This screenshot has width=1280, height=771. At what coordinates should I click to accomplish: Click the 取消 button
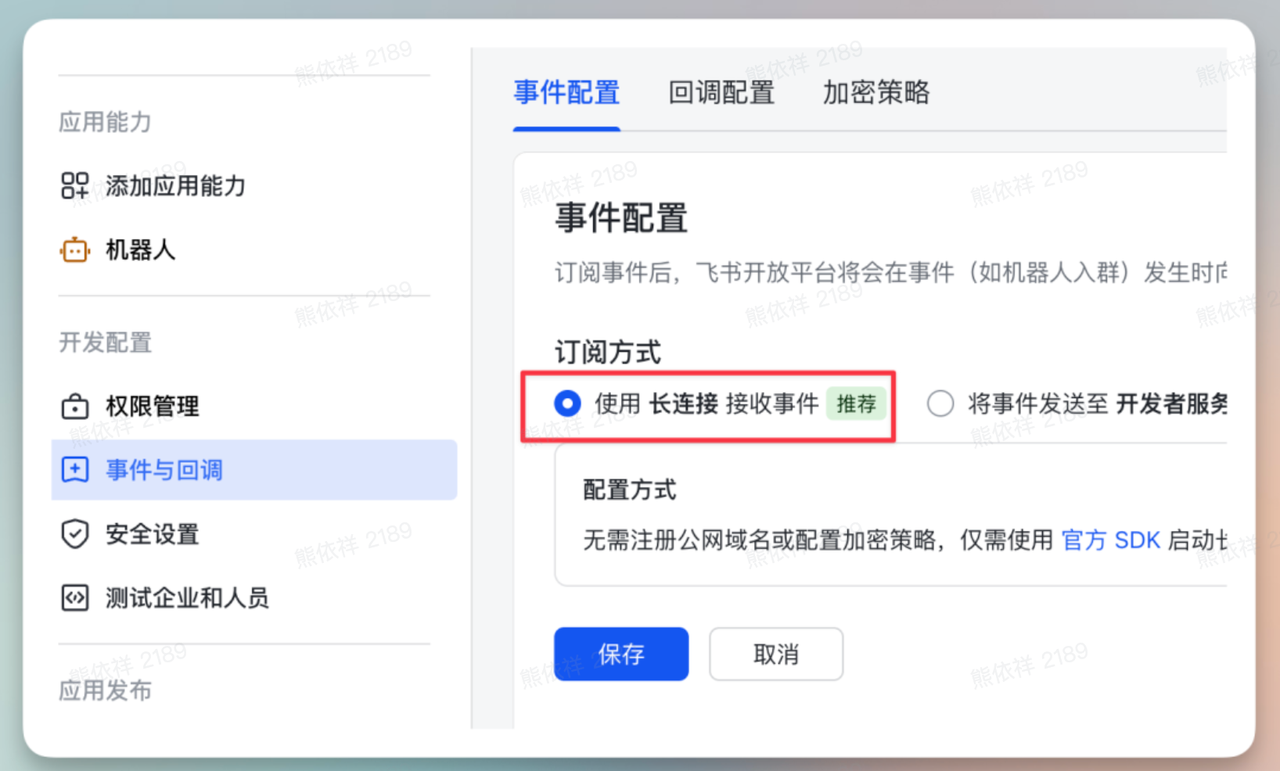pyautogui.click(x=776, y=653)
